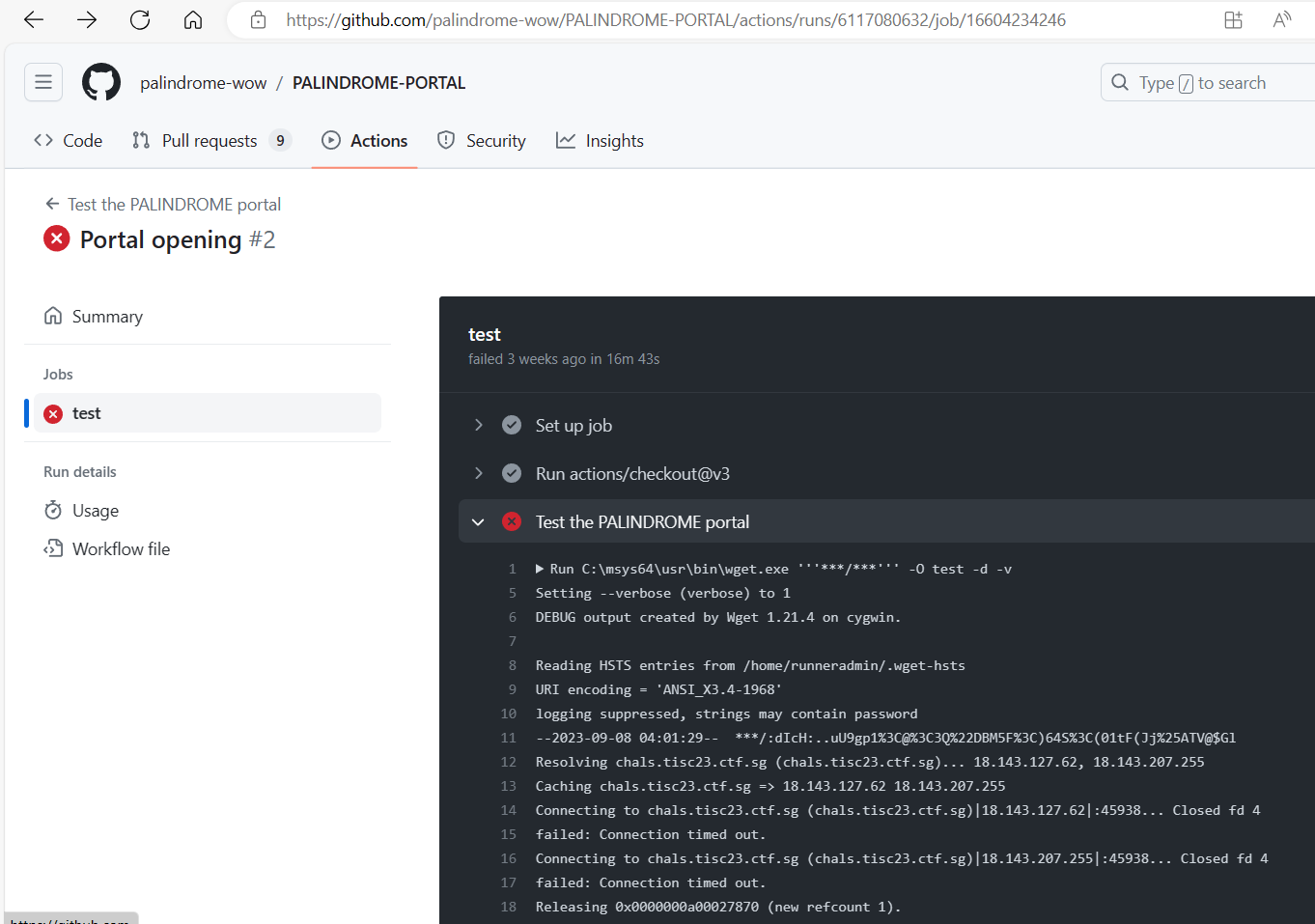The width and height of the screenshot is (1315, 924).
Task: Switch to the Code tab
Action: click(x=69, y=141)
